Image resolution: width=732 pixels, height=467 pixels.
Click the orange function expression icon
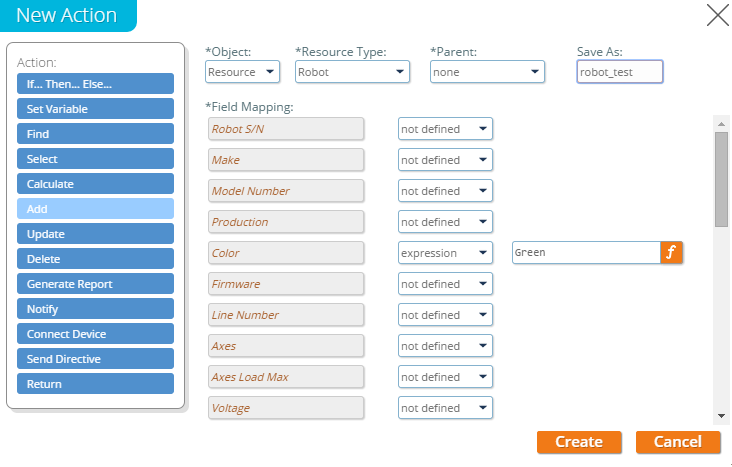click(671, 253)
